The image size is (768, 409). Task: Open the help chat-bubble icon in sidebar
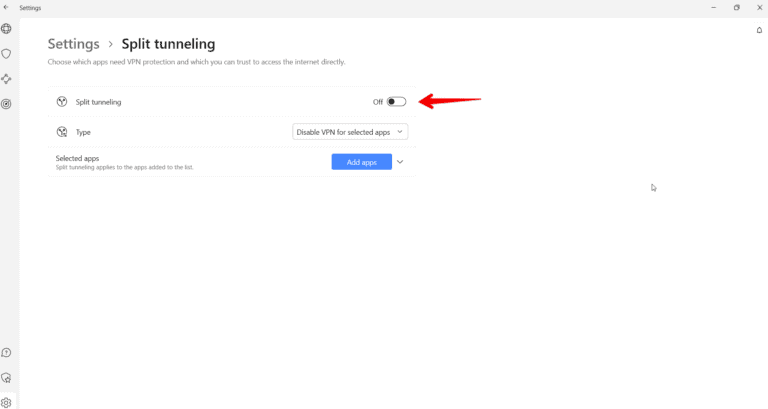click(7, 353)
